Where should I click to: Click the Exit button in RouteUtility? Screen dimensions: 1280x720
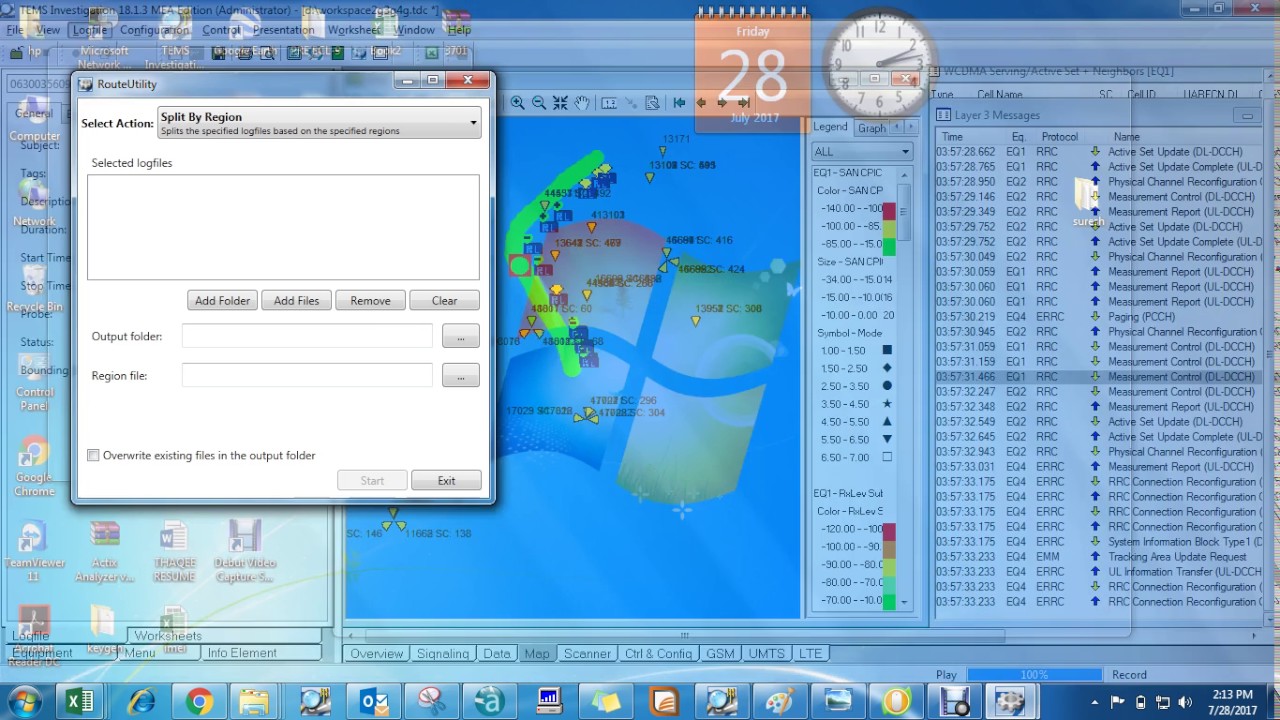pyautogui.click(x=446, y=480)
